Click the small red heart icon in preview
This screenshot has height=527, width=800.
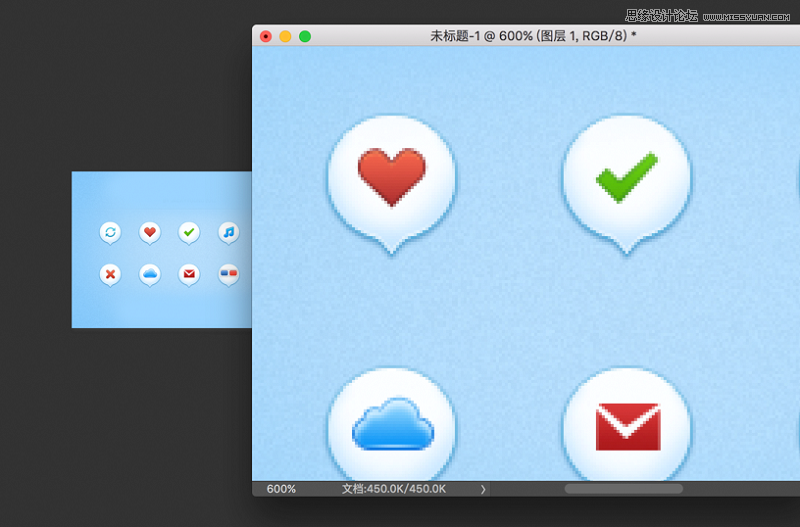(150, 232)
